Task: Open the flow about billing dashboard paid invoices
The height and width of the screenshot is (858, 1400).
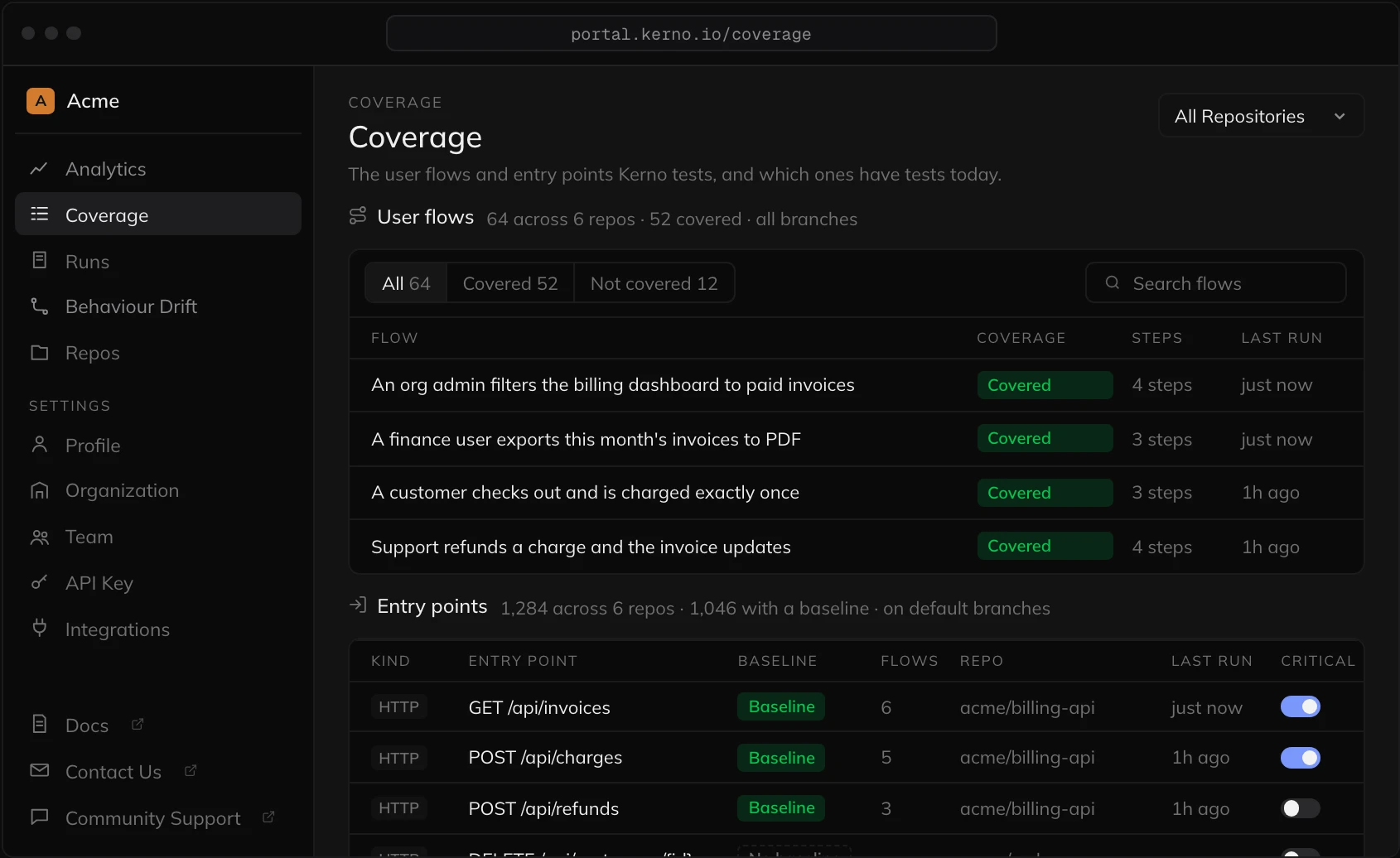Action: (857, 385)
